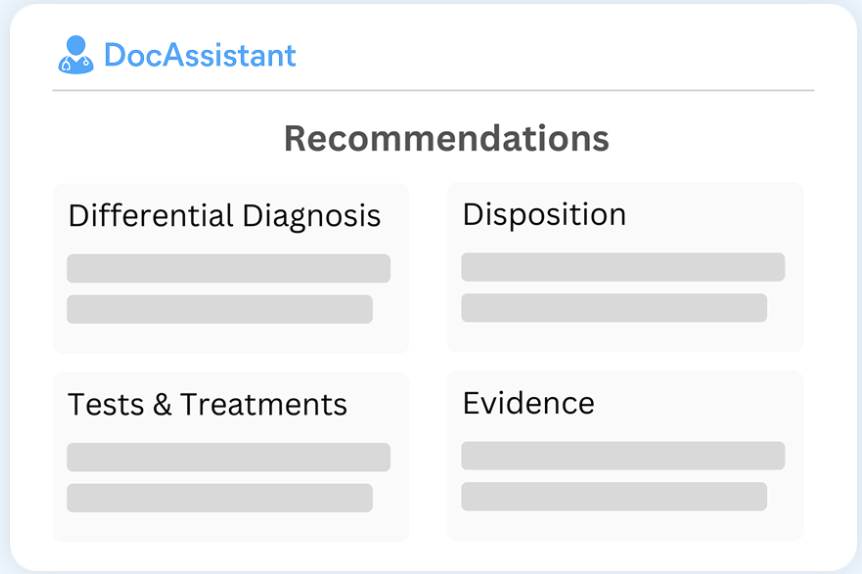862x574 pixels.
Task: Click first placeholder line under Disposition
Action: (623, 267)
